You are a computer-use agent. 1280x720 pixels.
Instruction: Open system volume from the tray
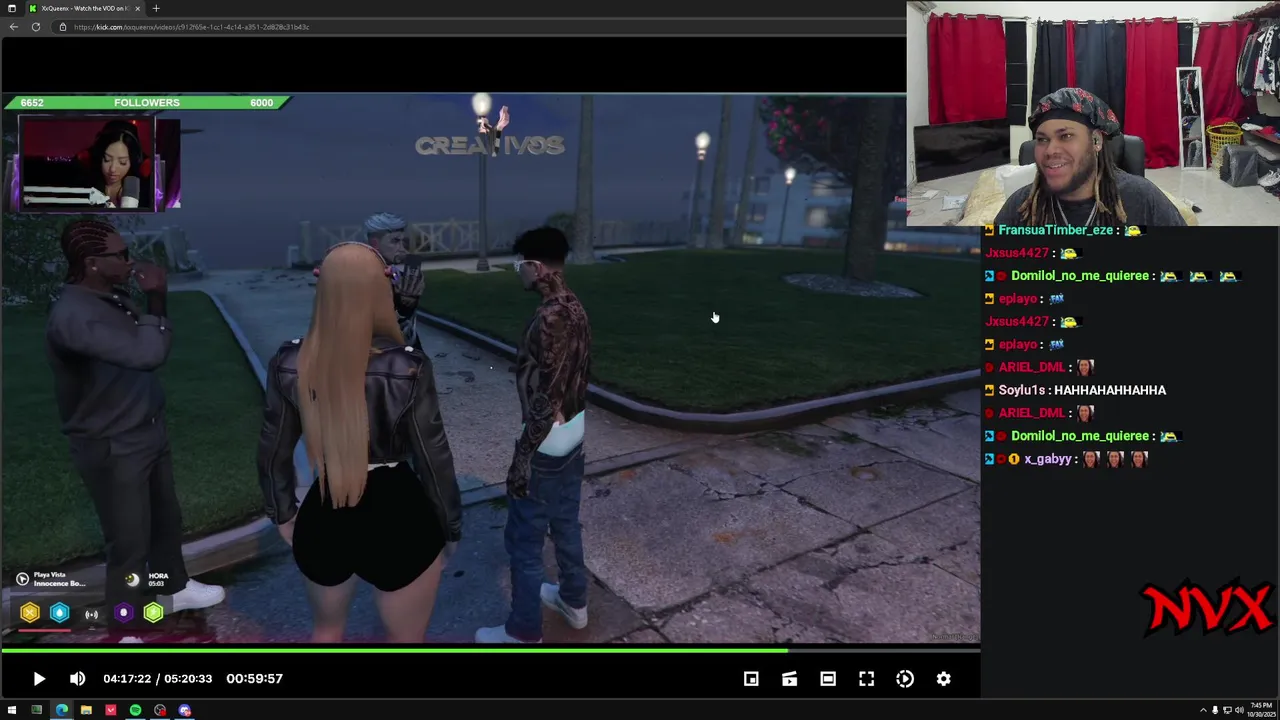1239,711
